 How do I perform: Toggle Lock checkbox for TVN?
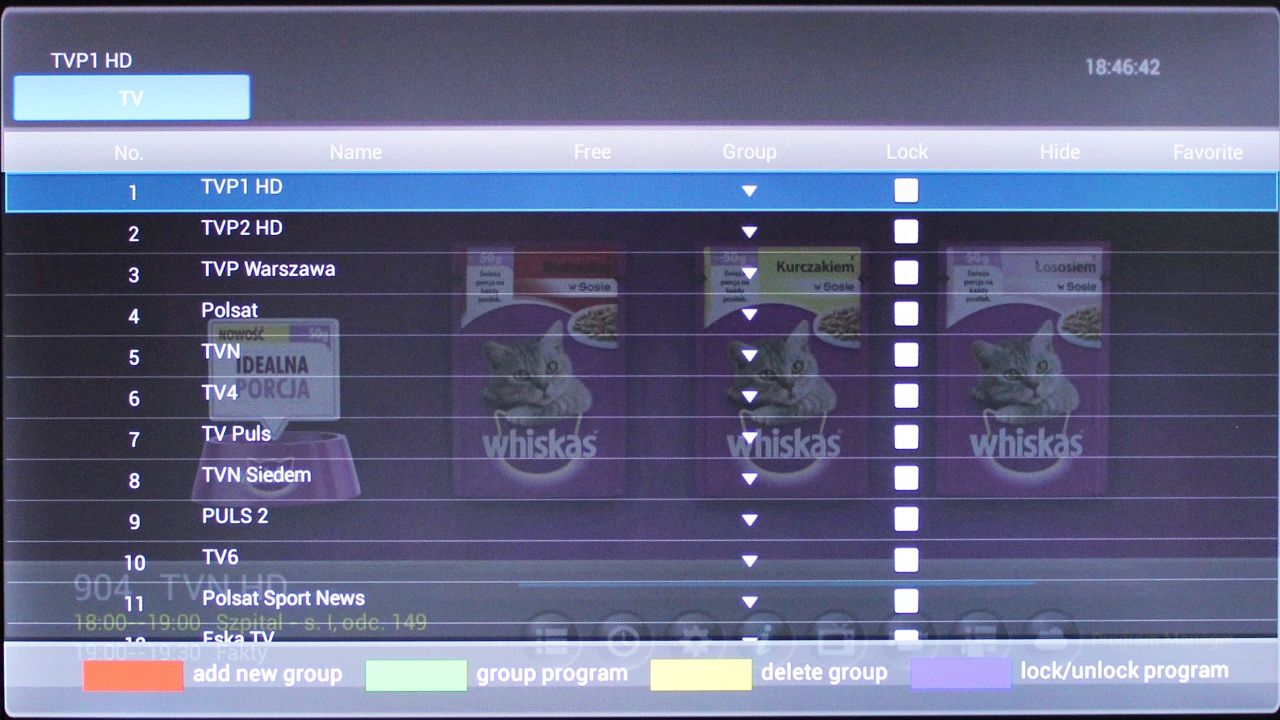click(x=906, y=355)
